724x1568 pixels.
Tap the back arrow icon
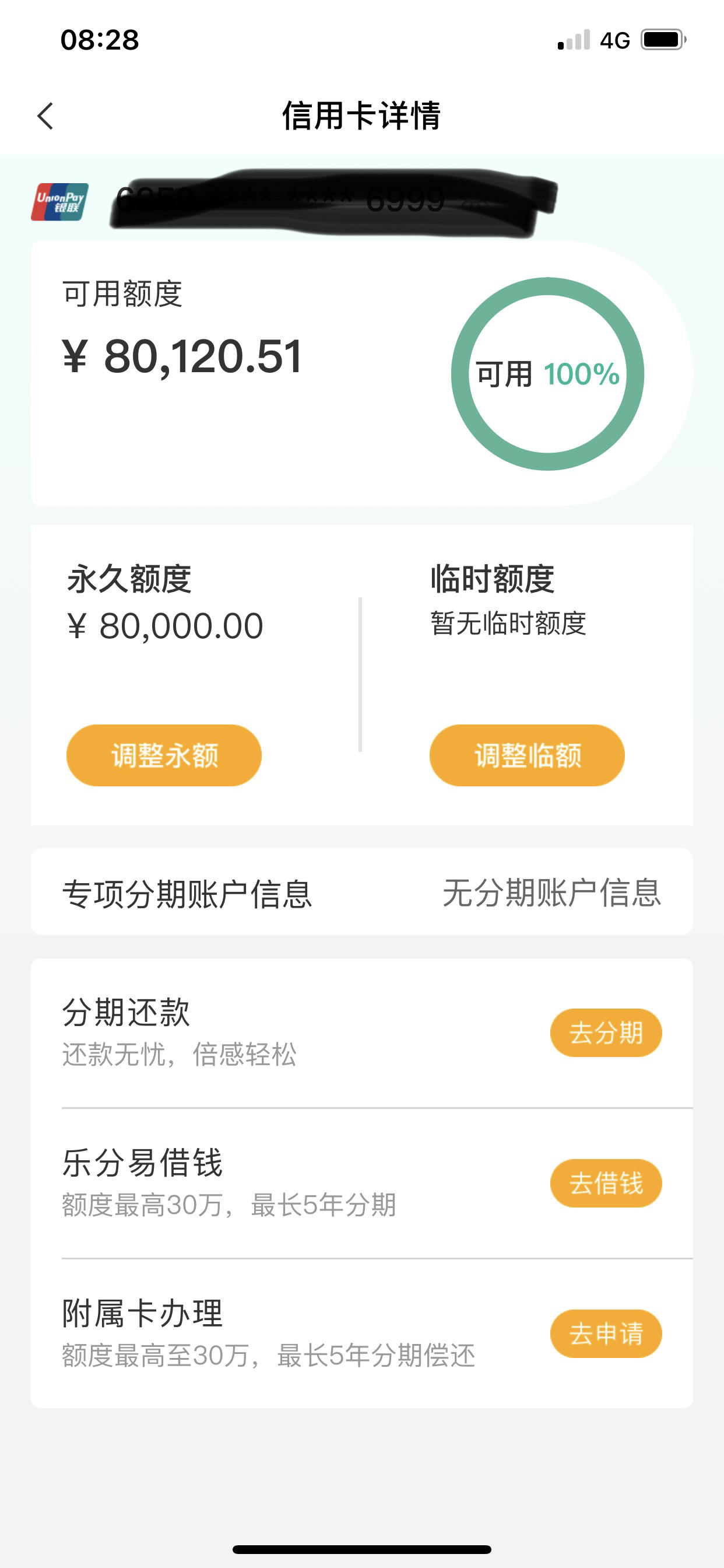[x=45, y=116]
